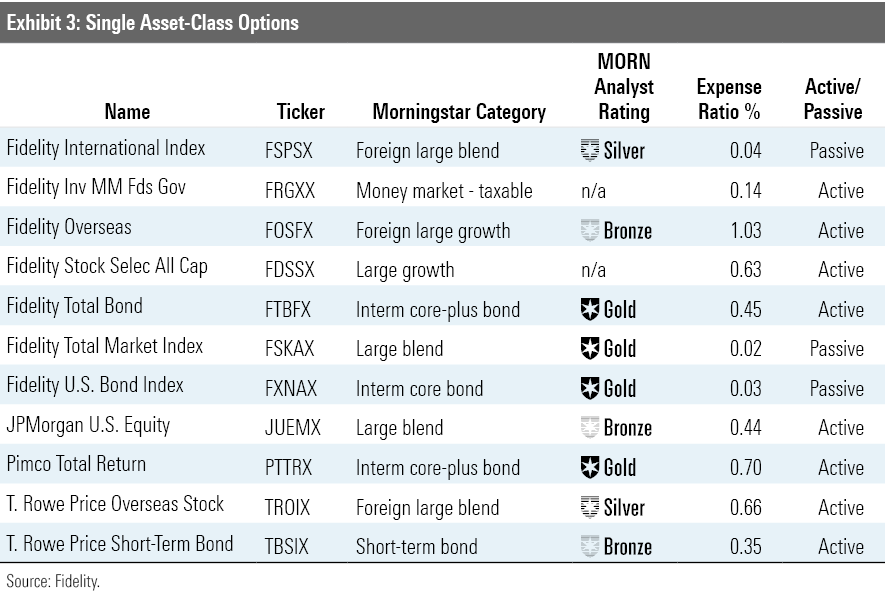Click the Exhibit 3 title bar
This screenshot has height=607, width=885.
tap(442, 23)
